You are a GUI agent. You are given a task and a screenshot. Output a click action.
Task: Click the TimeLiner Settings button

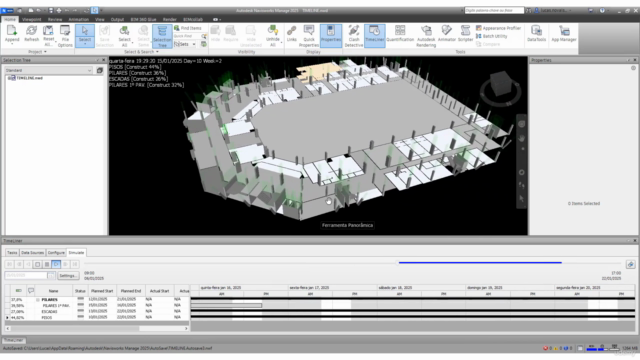68,276
